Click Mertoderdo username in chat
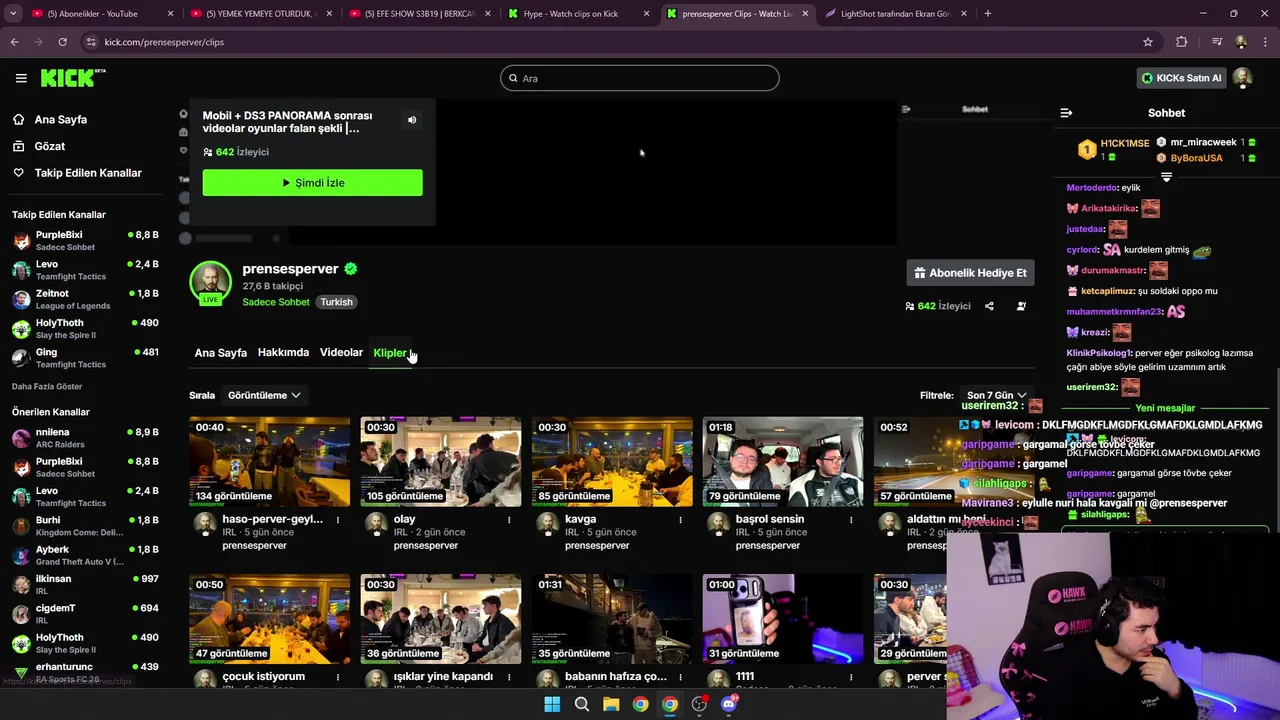Viewport: 1280px width, 720px height. [x=1092, y=188]
